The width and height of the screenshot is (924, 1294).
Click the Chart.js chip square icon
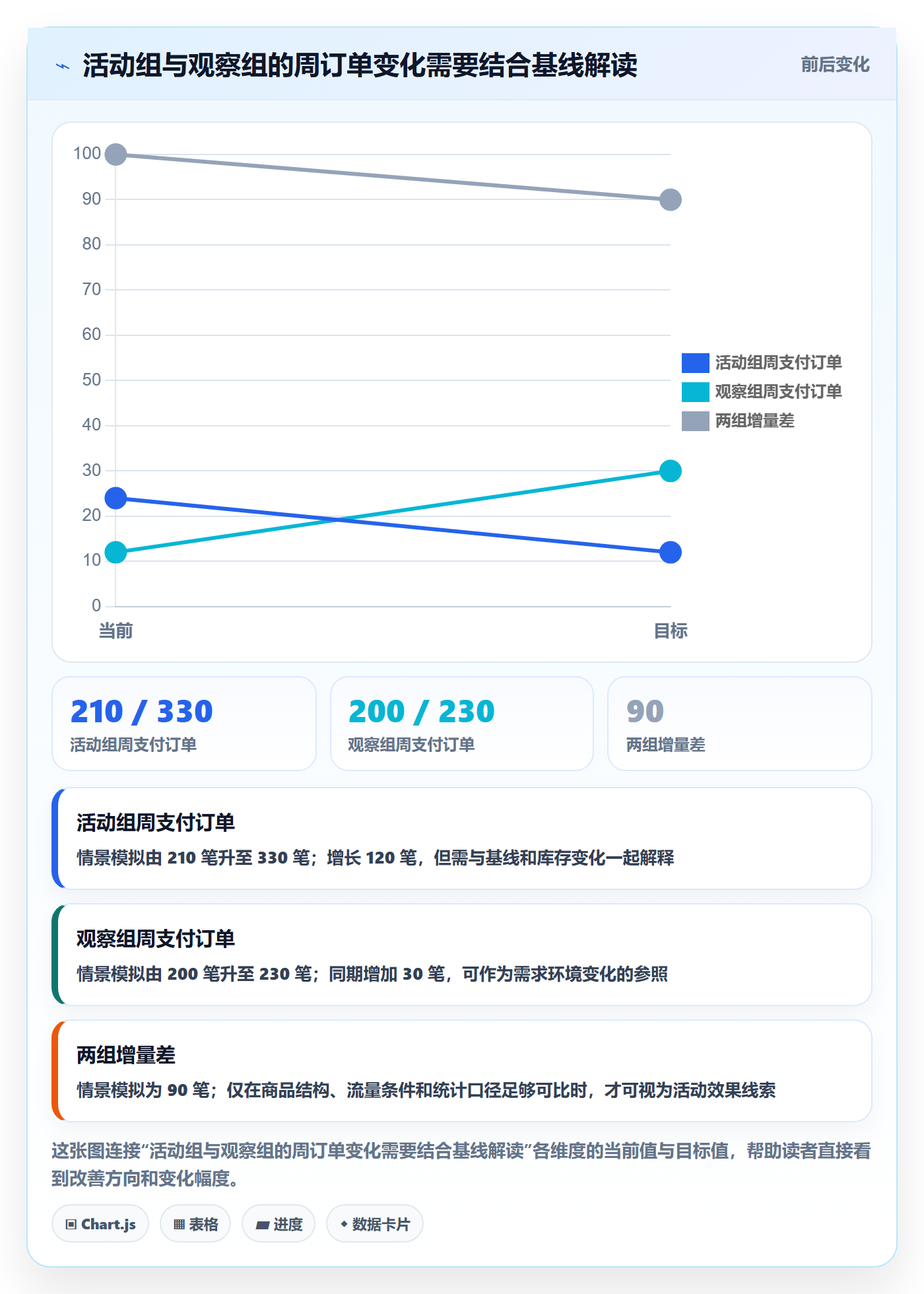tap(71, 1225)
